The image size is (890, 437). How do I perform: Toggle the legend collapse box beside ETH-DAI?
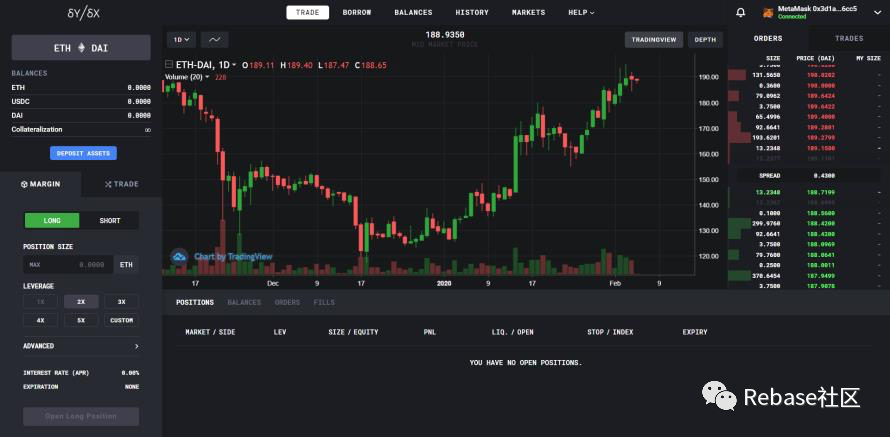169,65
